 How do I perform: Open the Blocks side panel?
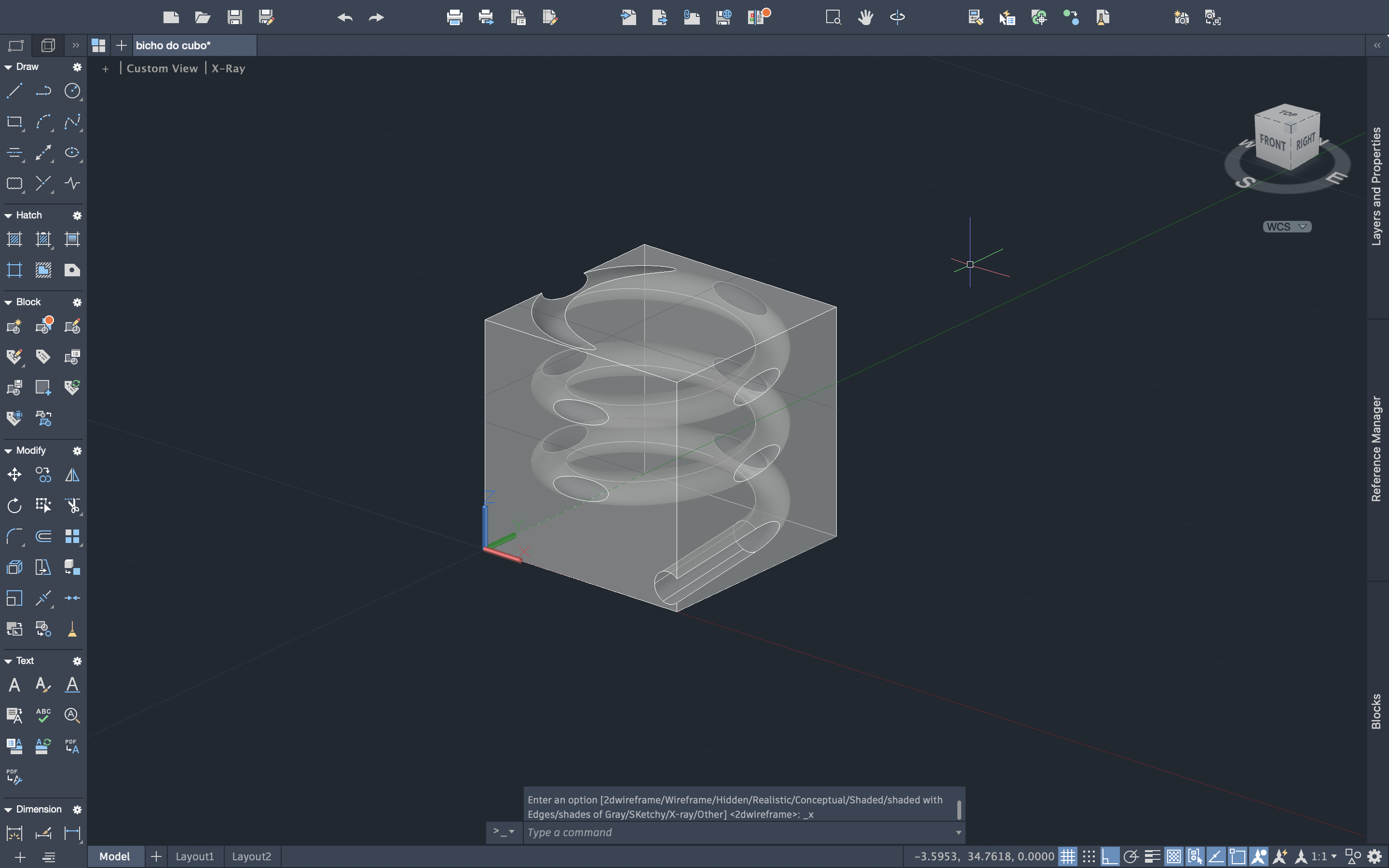[1376, 712]
